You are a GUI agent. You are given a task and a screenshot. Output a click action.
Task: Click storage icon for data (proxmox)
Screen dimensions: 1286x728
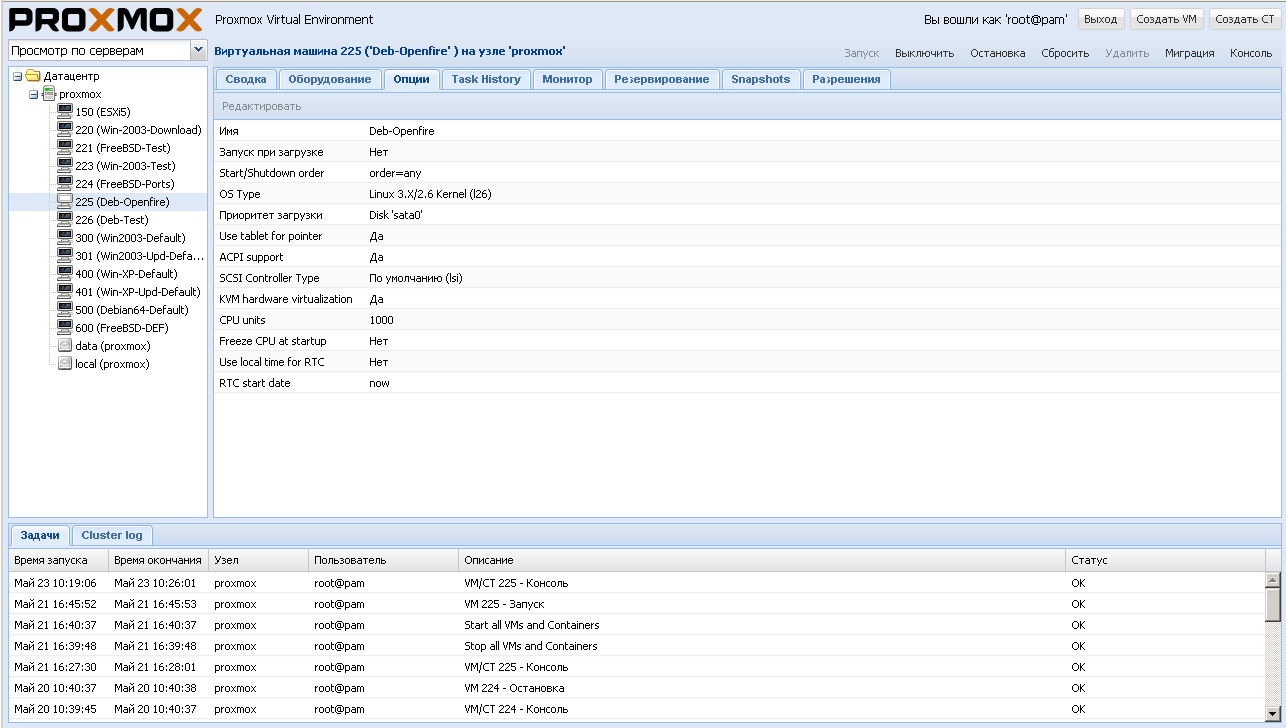click(x=65, y=346)
